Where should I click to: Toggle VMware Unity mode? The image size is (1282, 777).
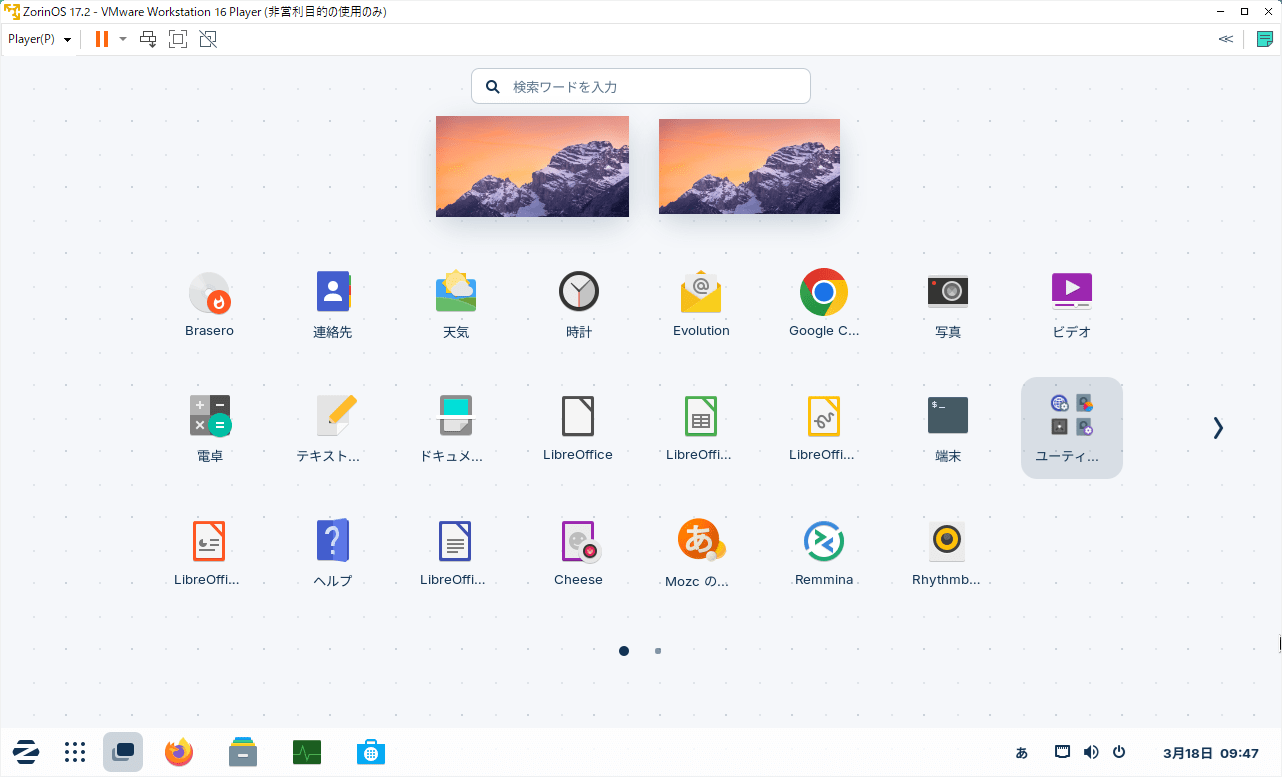click(x=208, y=39)
